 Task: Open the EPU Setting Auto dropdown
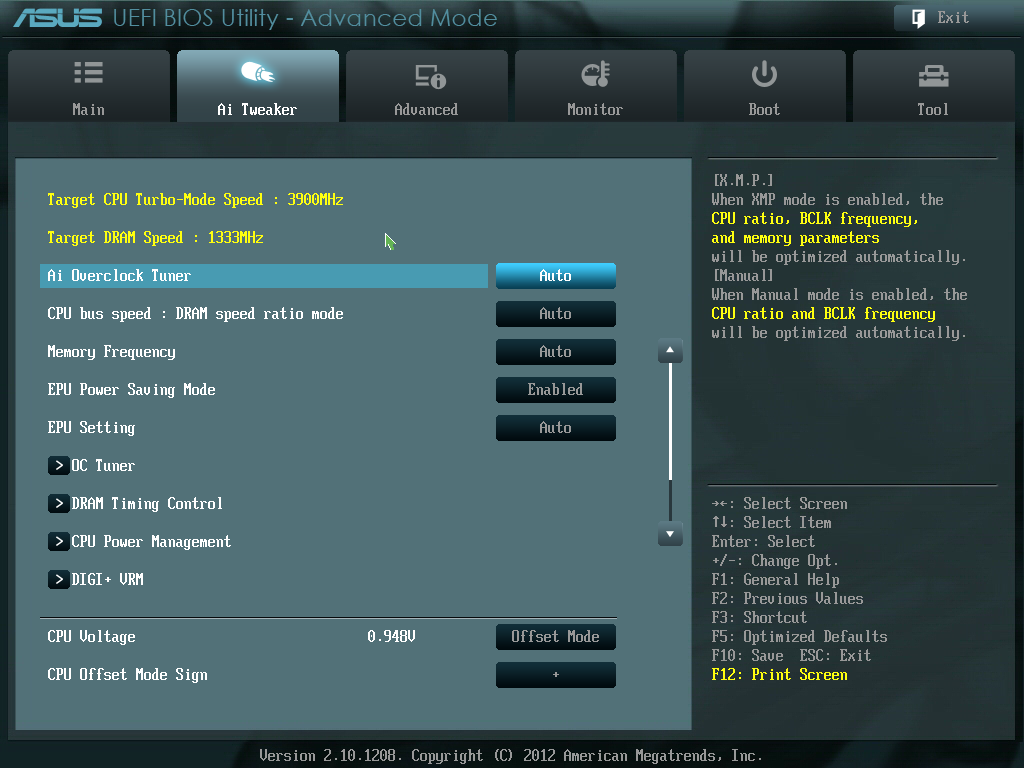pyautogui.click(x=555, y=428)
